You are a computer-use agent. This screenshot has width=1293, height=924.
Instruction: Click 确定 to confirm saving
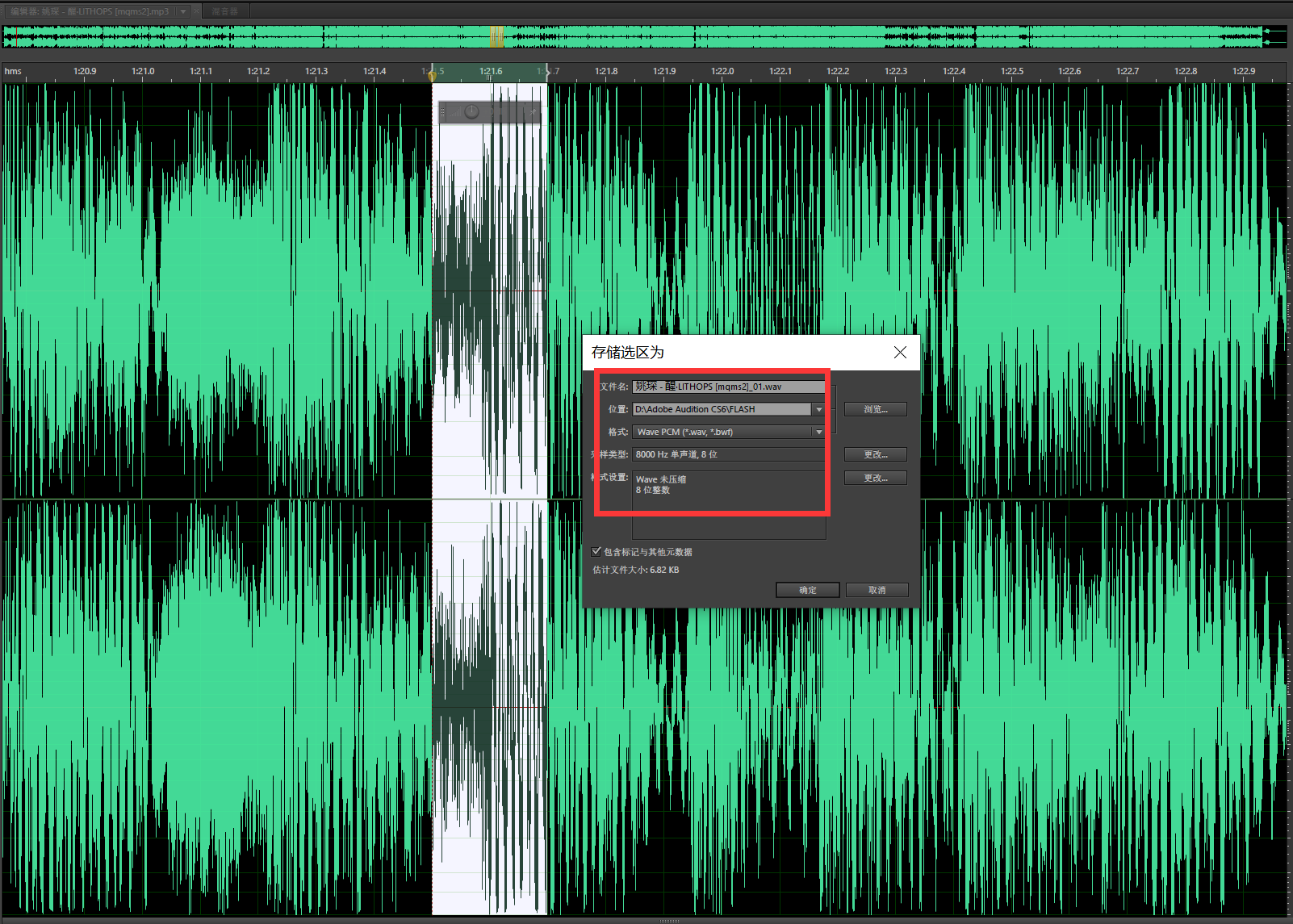click(x=808, y=590)
